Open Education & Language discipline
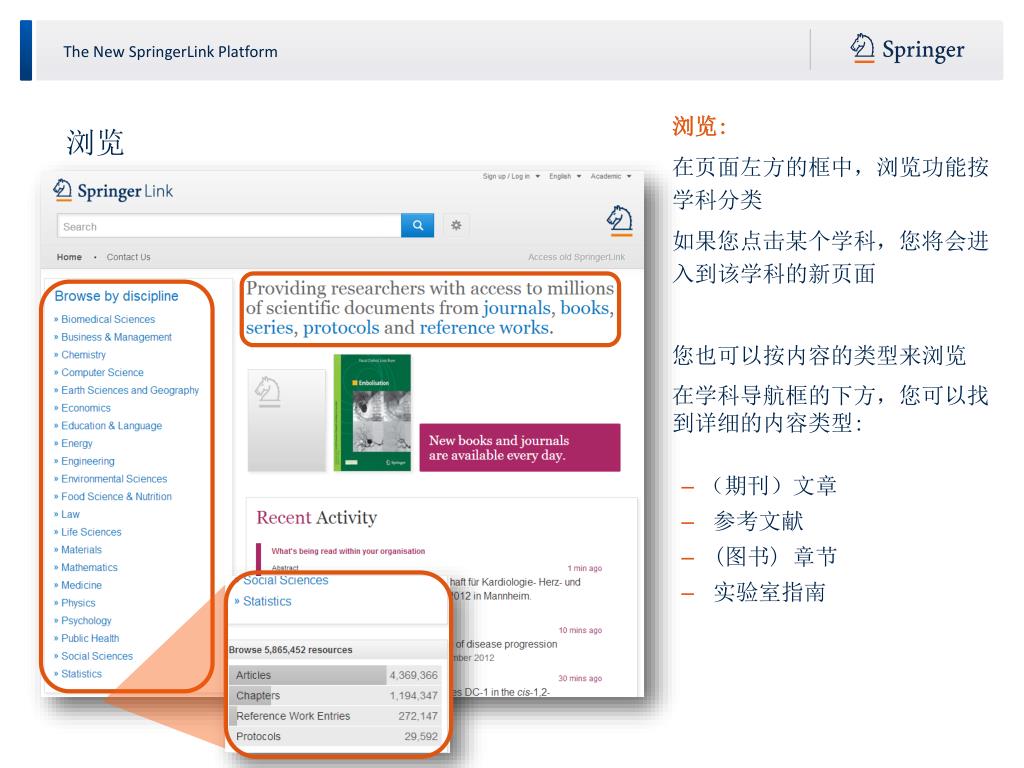This screenshot has height=768, width=1024. click(111, 425)
